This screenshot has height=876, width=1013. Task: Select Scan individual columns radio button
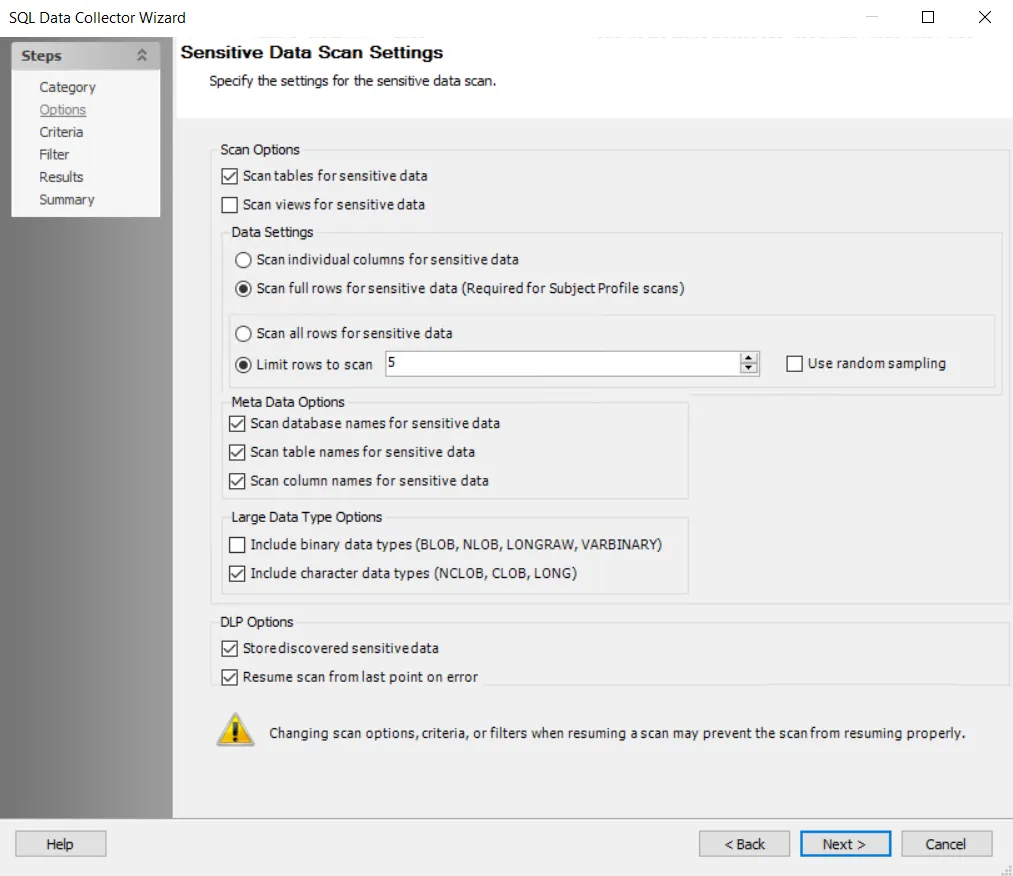point(243,260)
